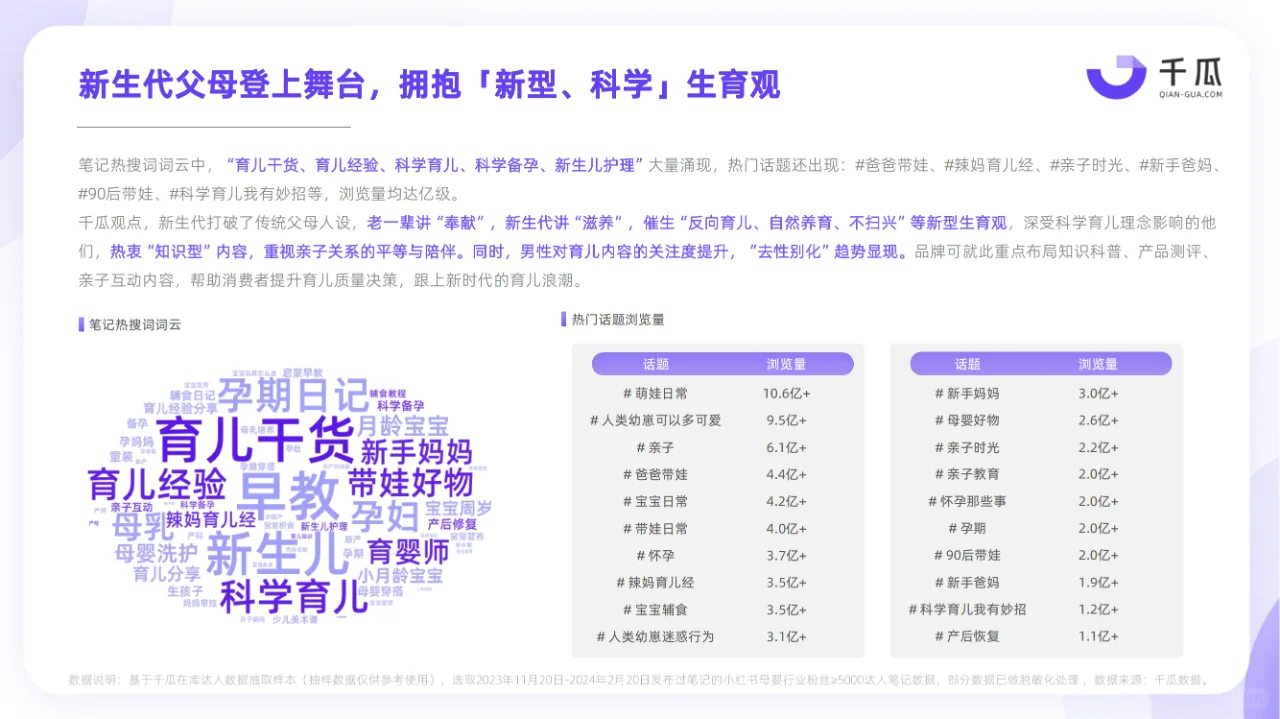Click the # 人类幼崽迷惑行为 topic
The width and height of the screenshot is (1280, 719).
click(x=655, y=636)
